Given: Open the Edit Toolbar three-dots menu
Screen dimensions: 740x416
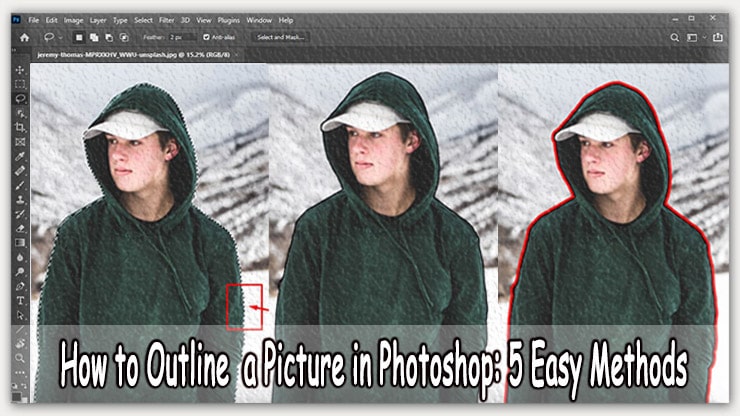Looking at the screenshot, I should click(x=20, y=373).
